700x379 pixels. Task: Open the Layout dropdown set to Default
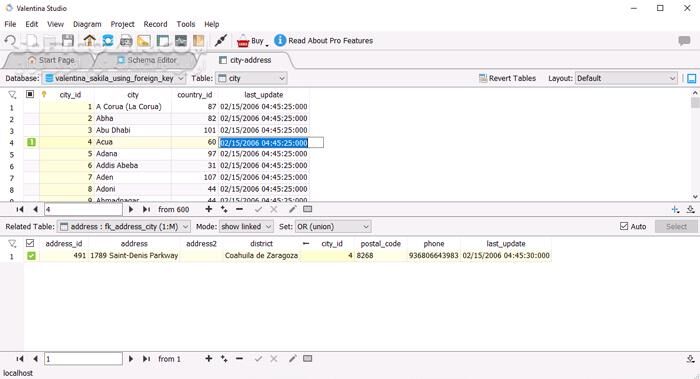click(626, 78)
